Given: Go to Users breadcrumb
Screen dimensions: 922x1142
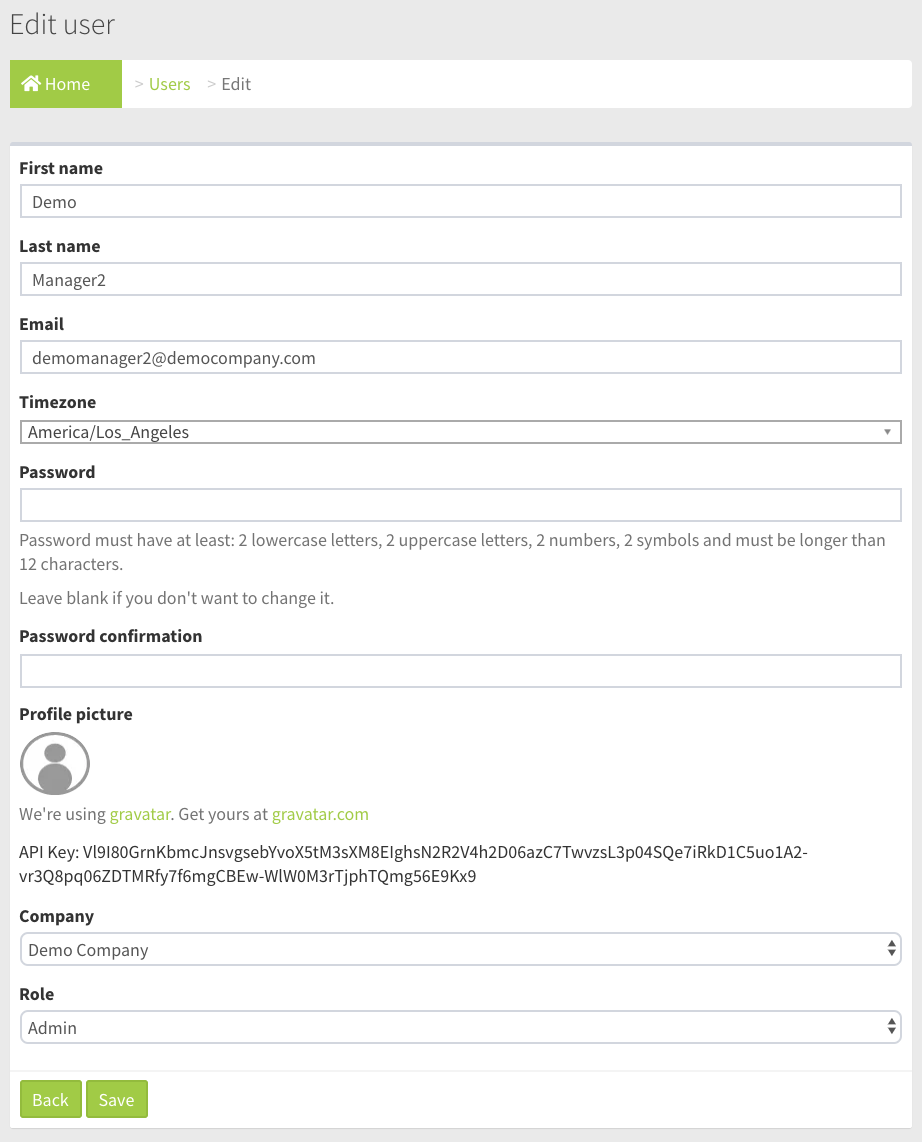Looking at the screenshot, I should coord(169,84).
